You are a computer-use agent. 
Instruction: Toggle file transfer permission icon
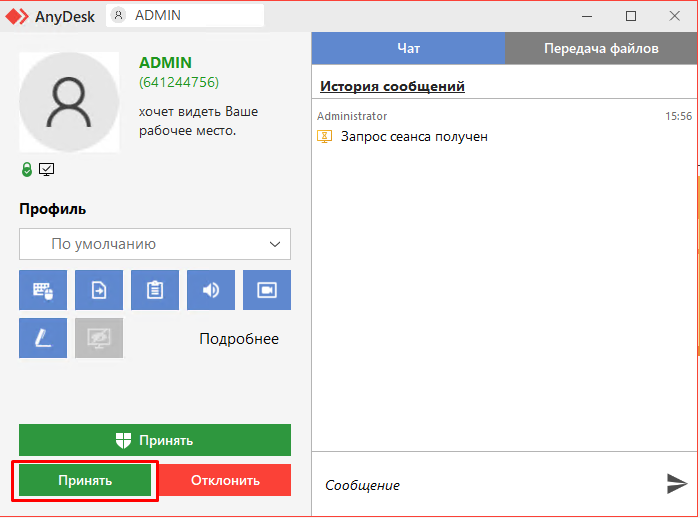99,290
